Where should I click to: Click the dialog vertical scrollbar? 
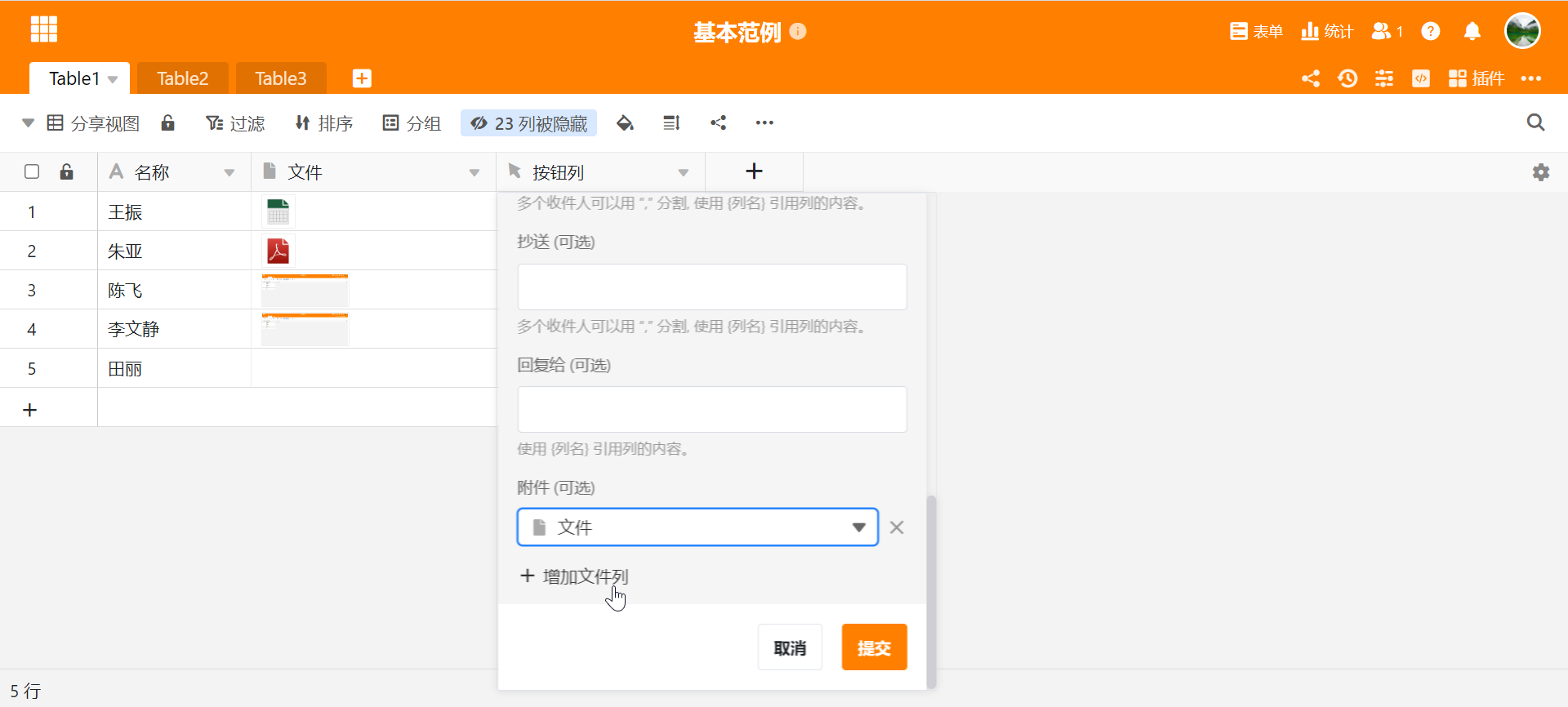pyautogui.click(x=931, y=591)
